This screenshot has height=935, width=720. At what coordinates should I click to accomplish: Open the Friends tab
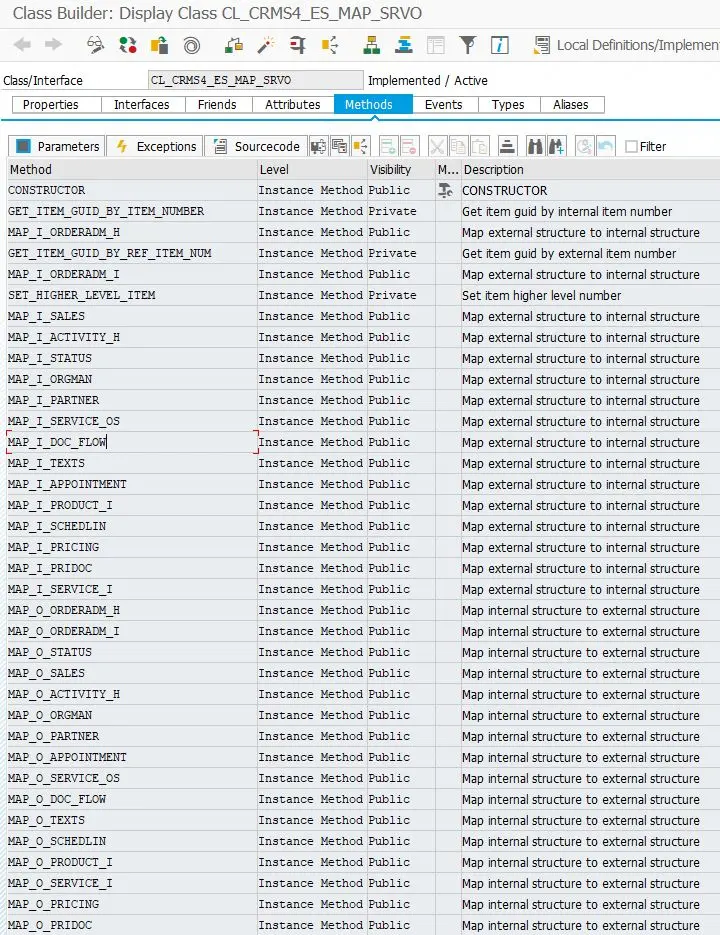217,104
